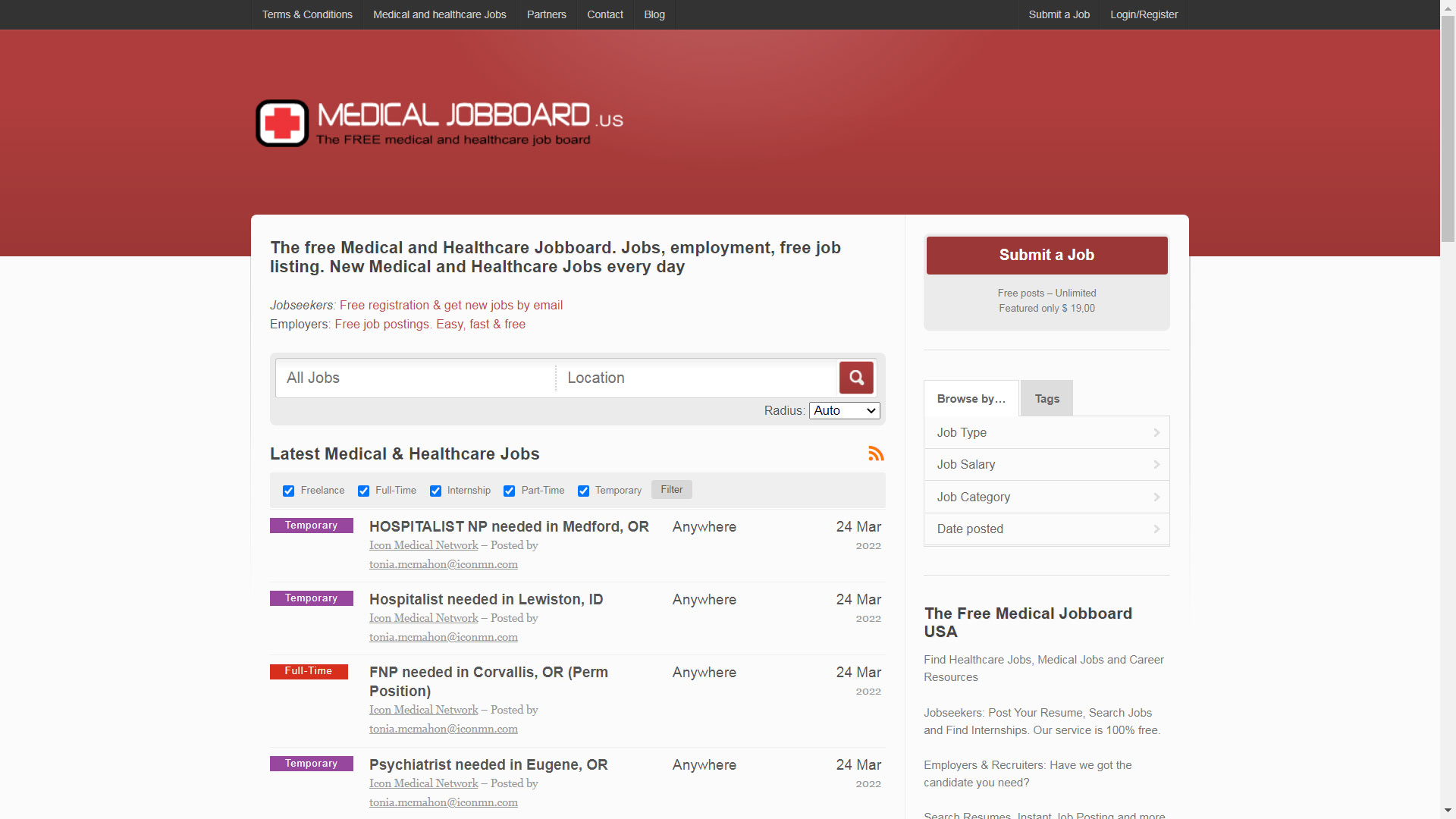Click the Icon Medical Network link

pos(422,544)
